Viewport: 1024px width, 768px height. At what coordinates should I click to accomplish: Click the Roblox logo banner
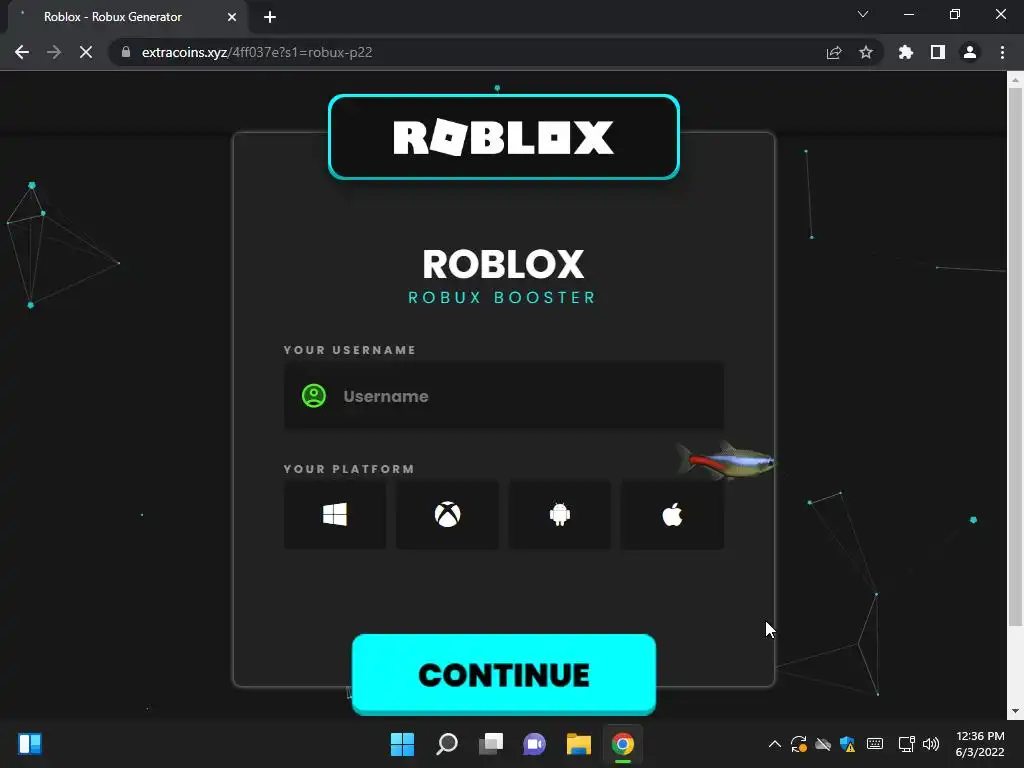pos(504,136)
